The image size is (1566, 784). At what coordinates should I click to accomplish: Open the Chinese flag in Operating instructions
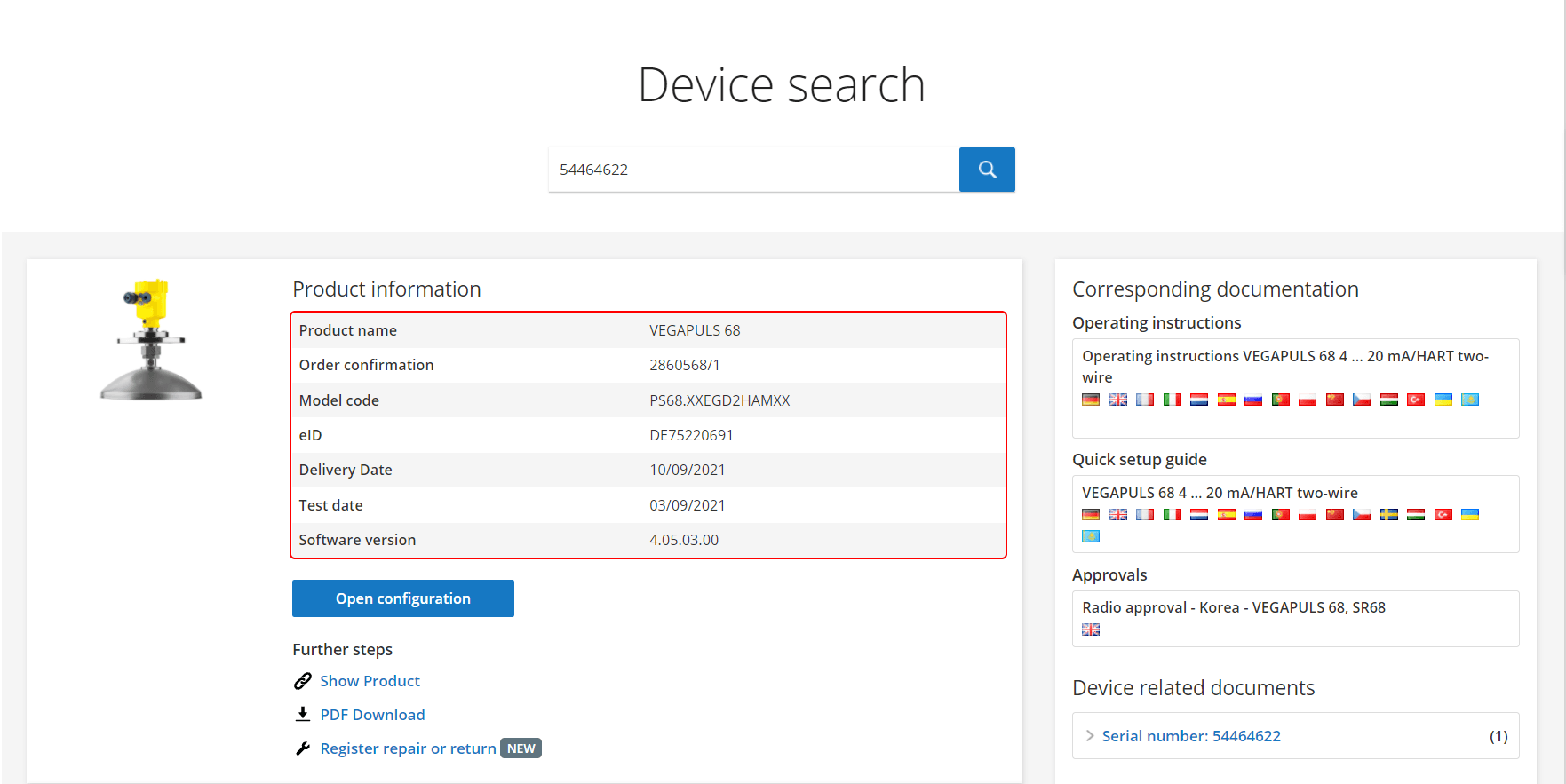coord(1335,400)
